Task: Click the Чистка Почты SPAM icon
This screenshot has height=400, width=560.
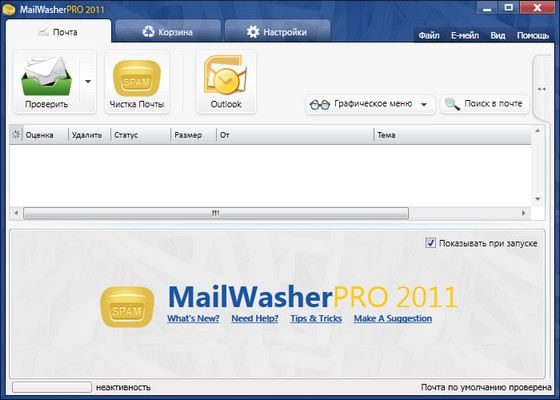Action: (137, 78)
